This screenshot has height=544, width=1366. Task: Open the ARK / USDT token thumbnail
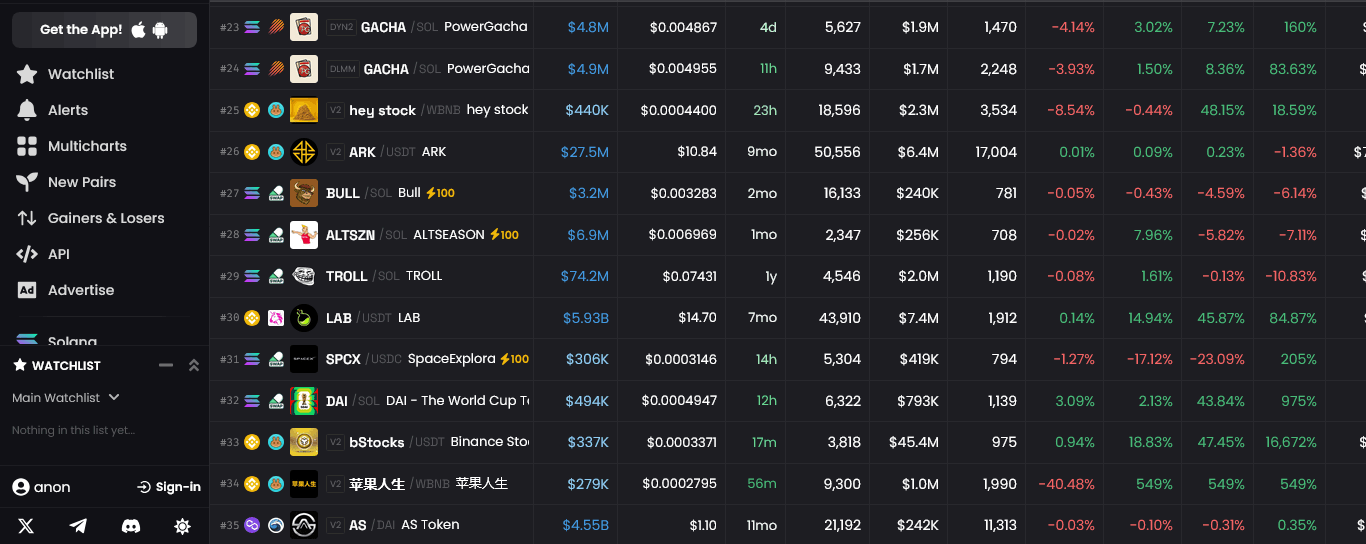(x=304, y=152)
